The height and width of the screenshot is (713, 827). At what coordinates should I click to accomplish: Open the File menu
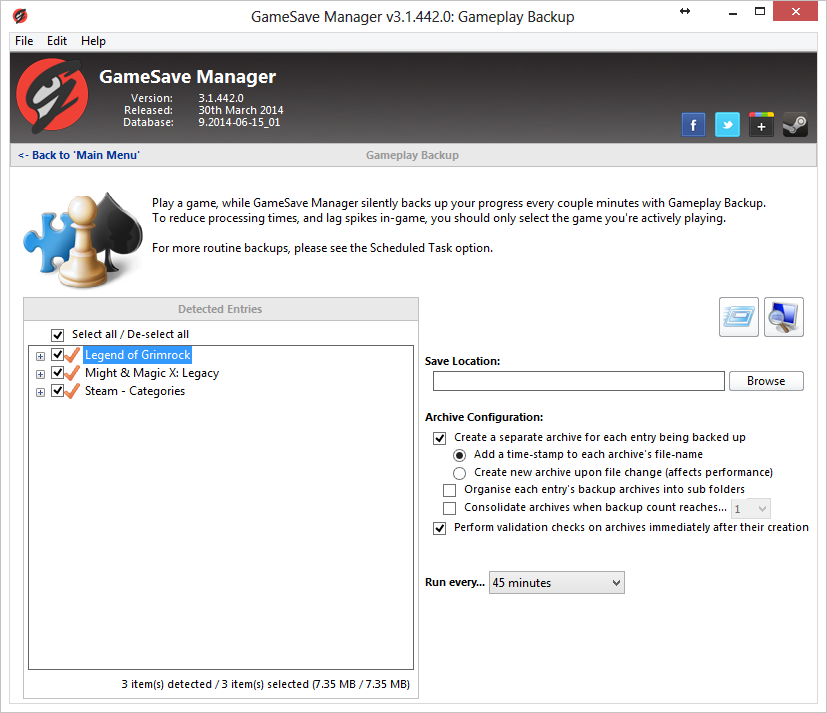[24, 41]
